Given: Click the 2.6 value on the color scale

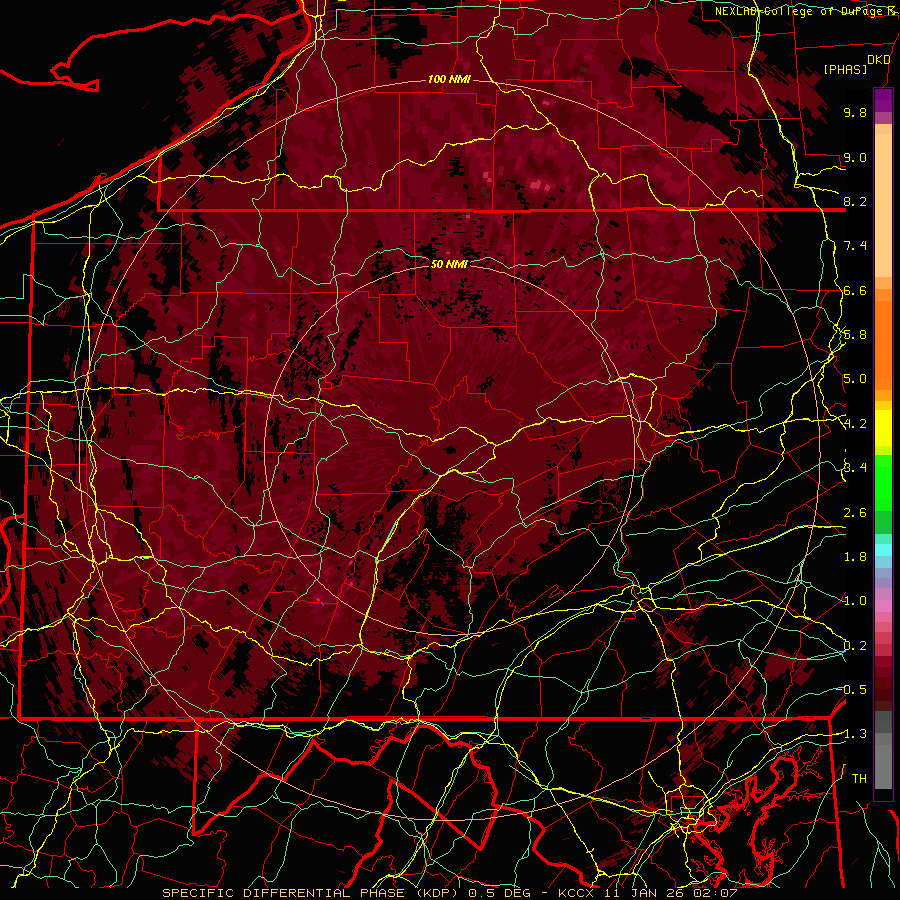Looking at the screenshot, I should click(855, 513).
